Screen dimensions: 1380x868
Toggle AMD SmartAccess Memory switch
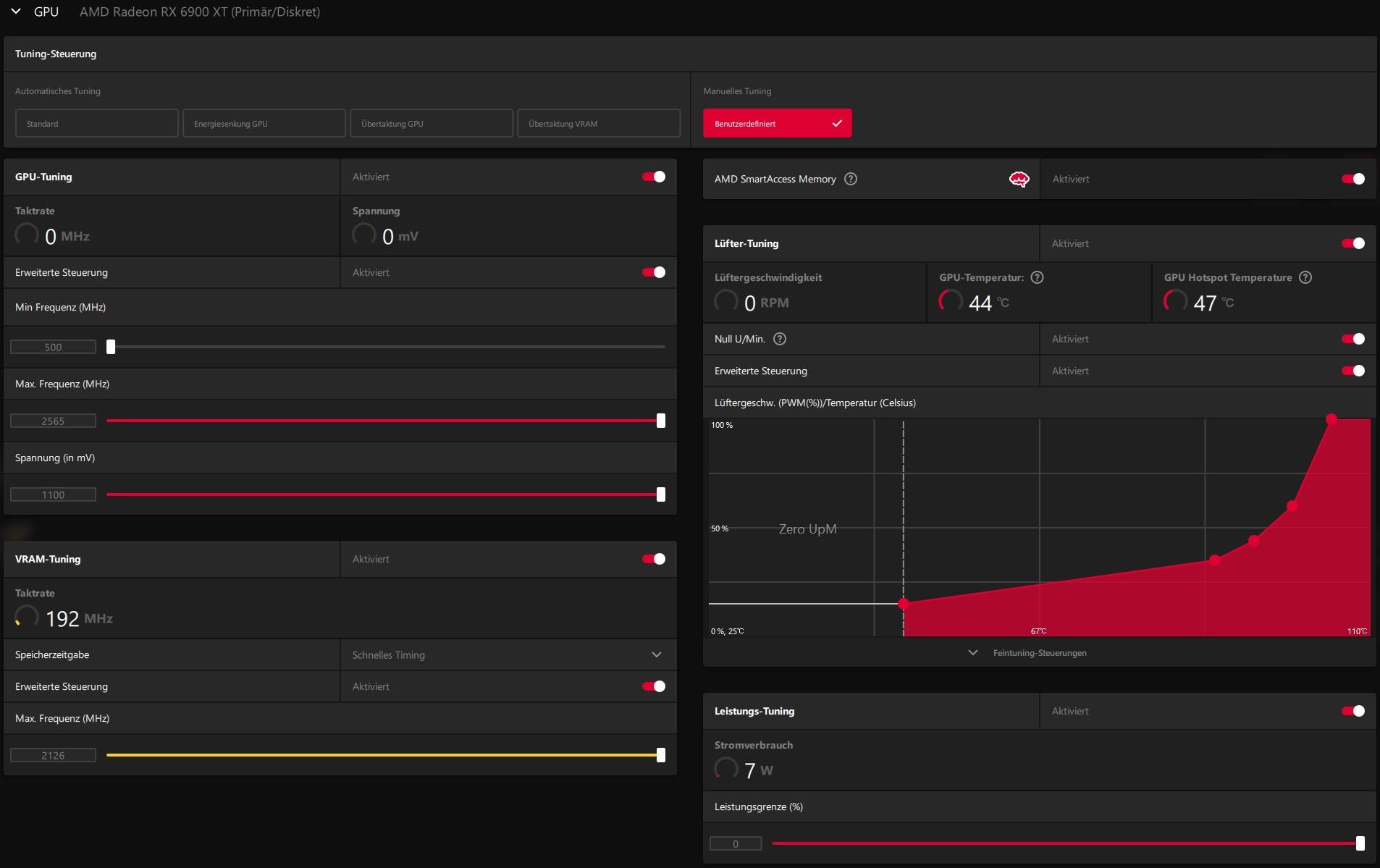pyautogui.click(x=1353, y=179)
